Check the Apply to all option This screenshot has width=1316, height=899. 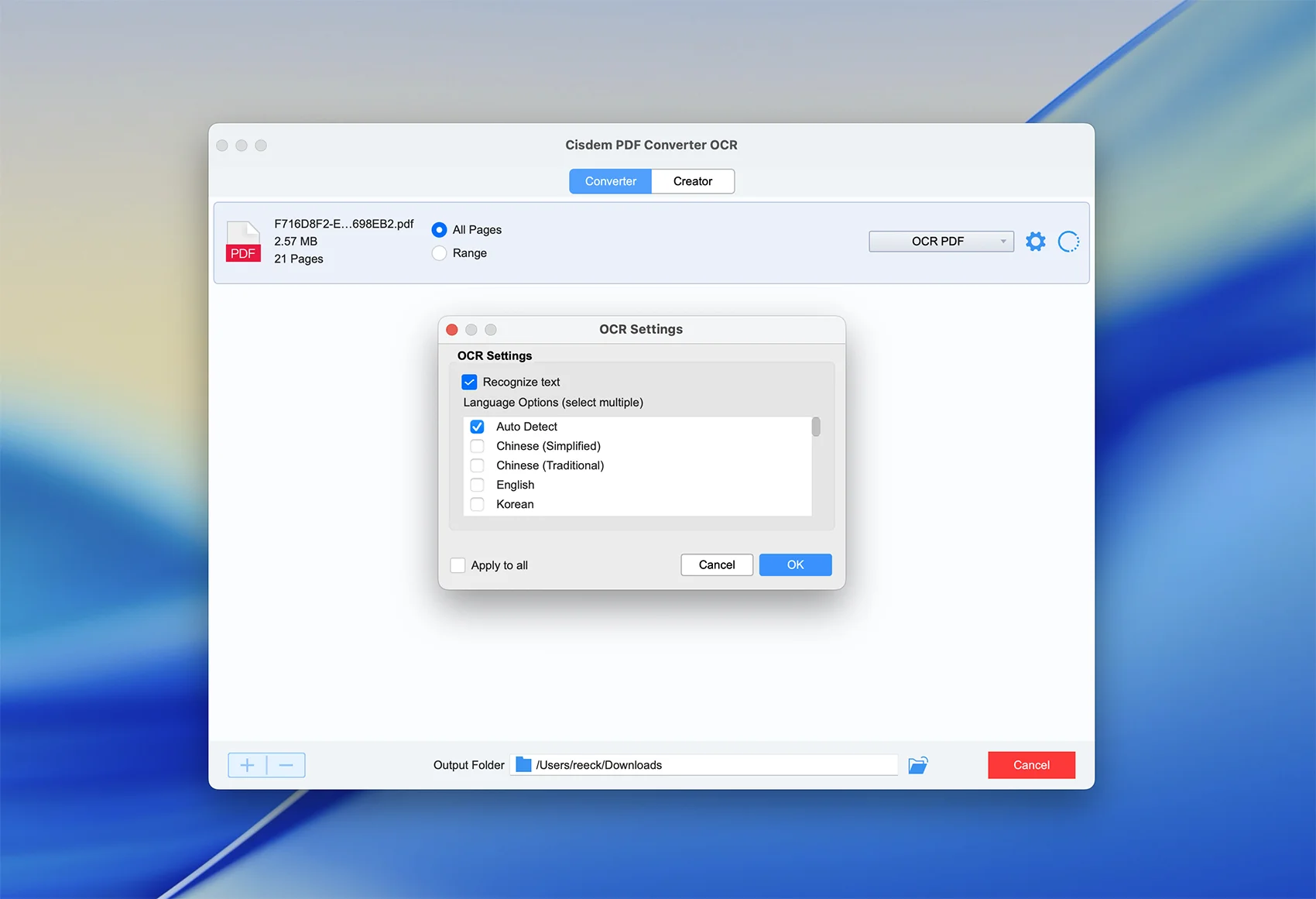[x=458, y=565]
